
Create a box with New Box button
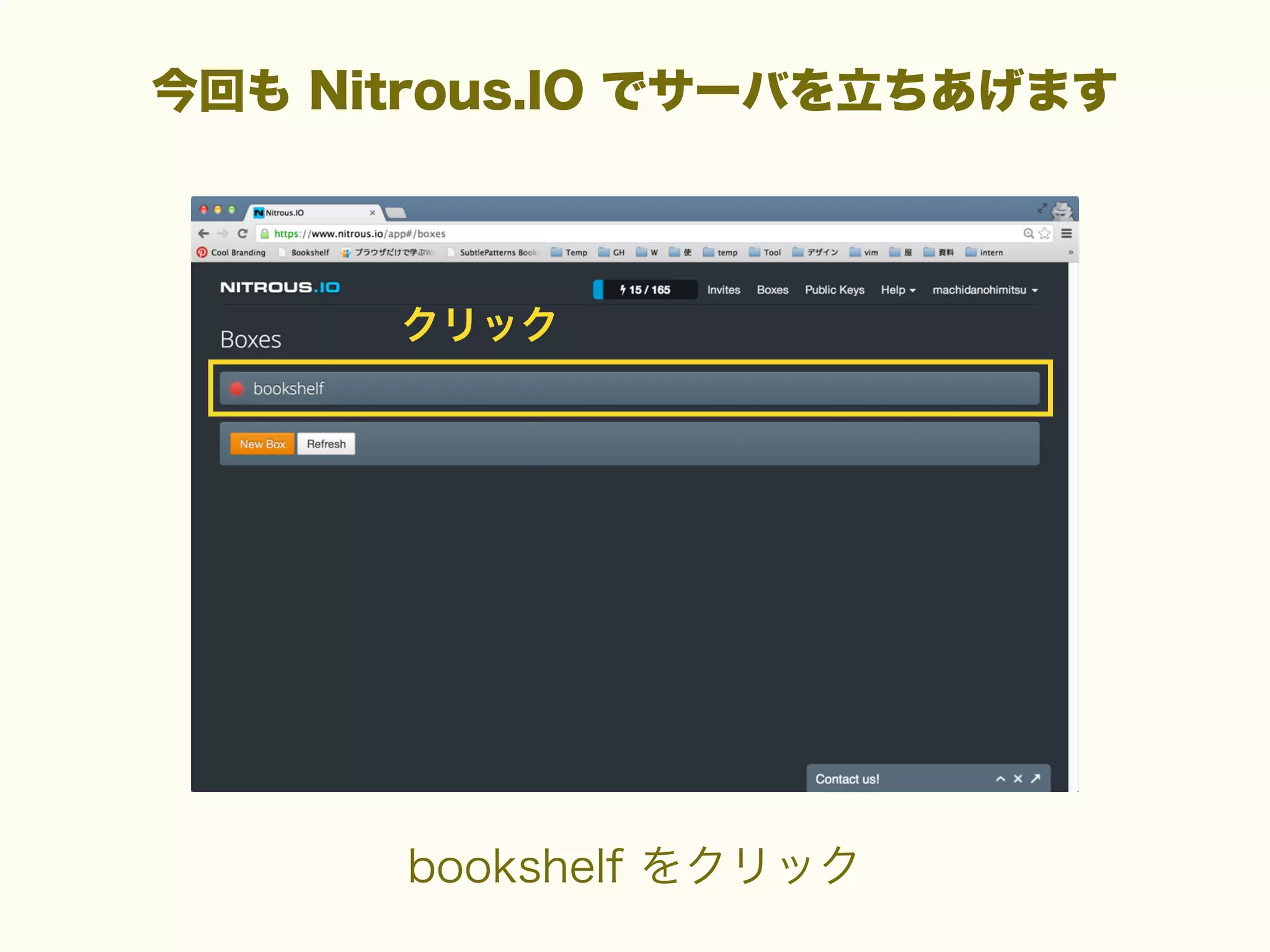click(262, 444)
